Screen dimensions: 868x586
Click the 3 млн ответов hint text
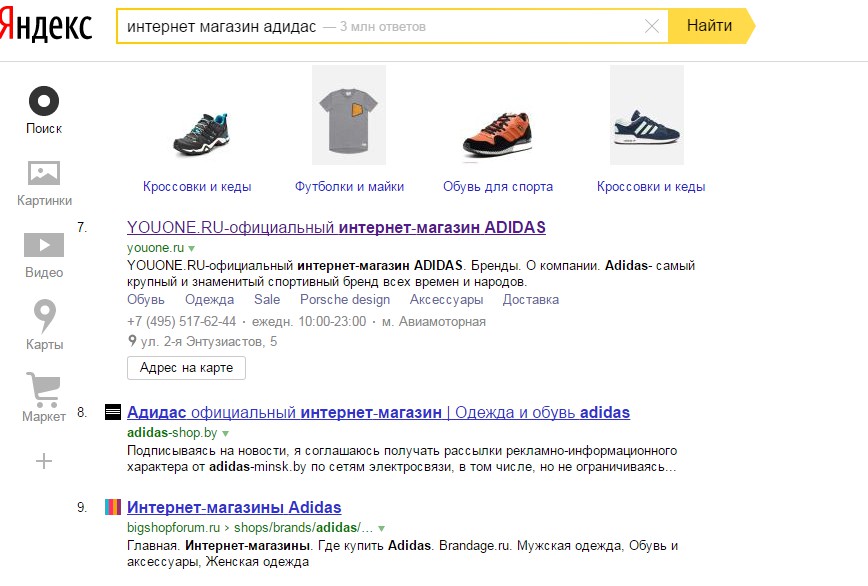[383, 27]
